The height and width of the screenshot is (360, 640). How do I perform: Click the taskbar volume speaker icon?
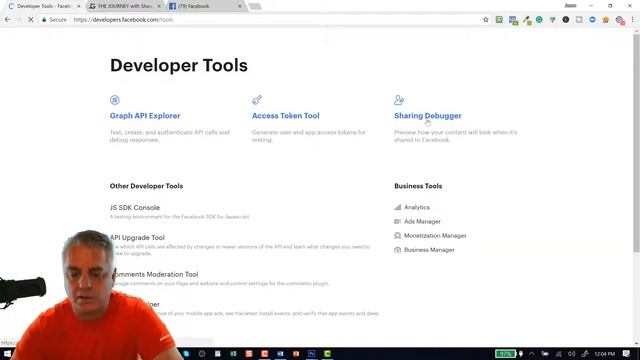coord(571,354)
